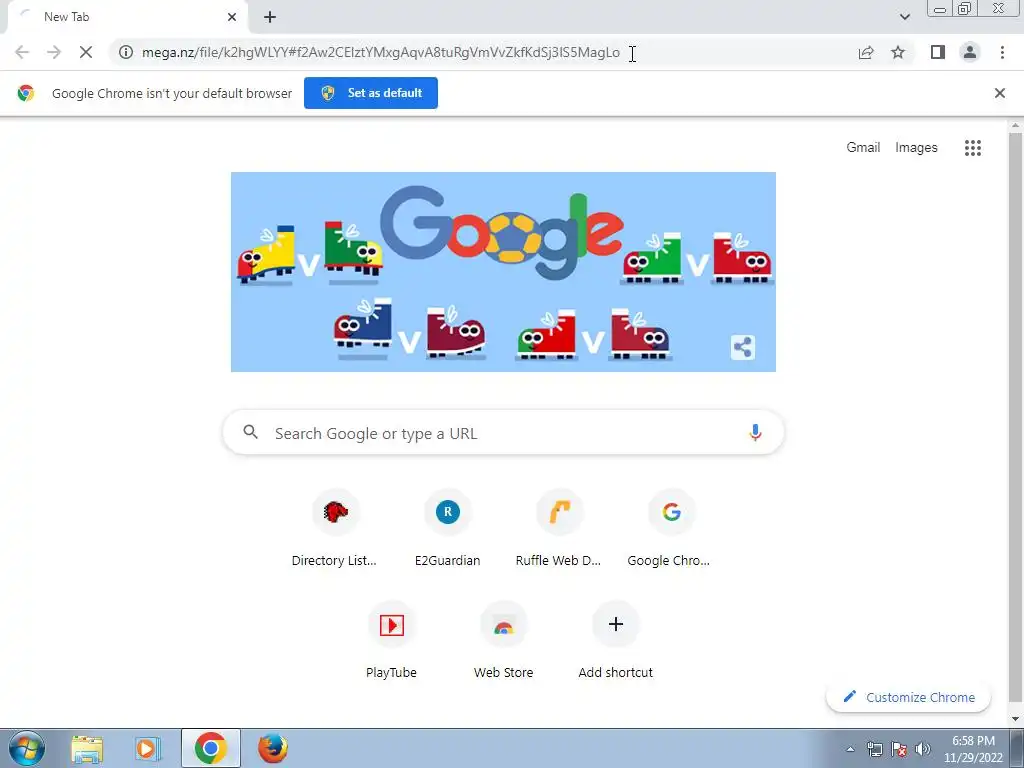Open the volume control in the tray

tap(923, 749)
